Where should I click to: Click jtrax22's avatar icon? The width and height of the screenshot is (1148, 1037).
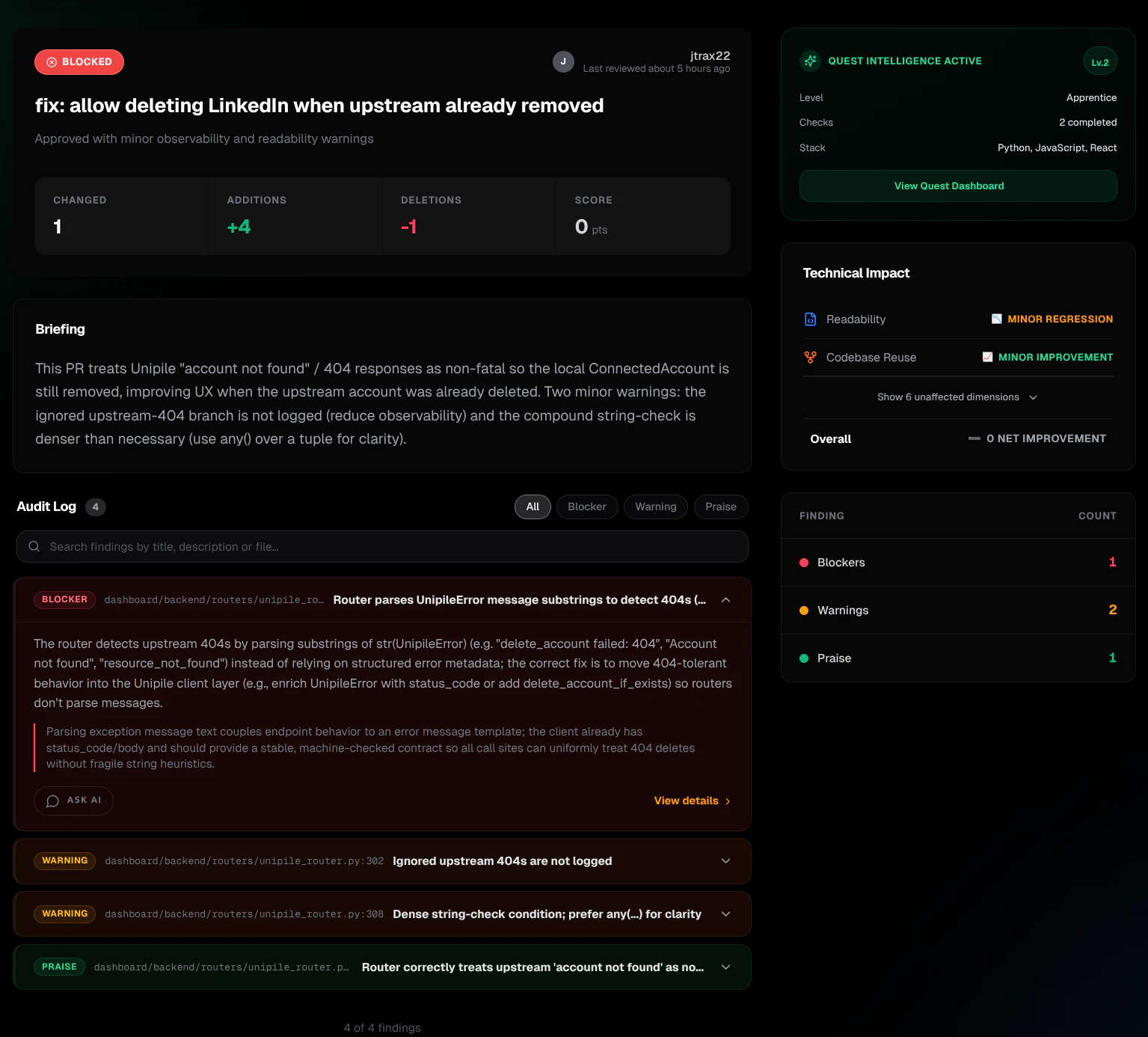(x=563, y=61)
